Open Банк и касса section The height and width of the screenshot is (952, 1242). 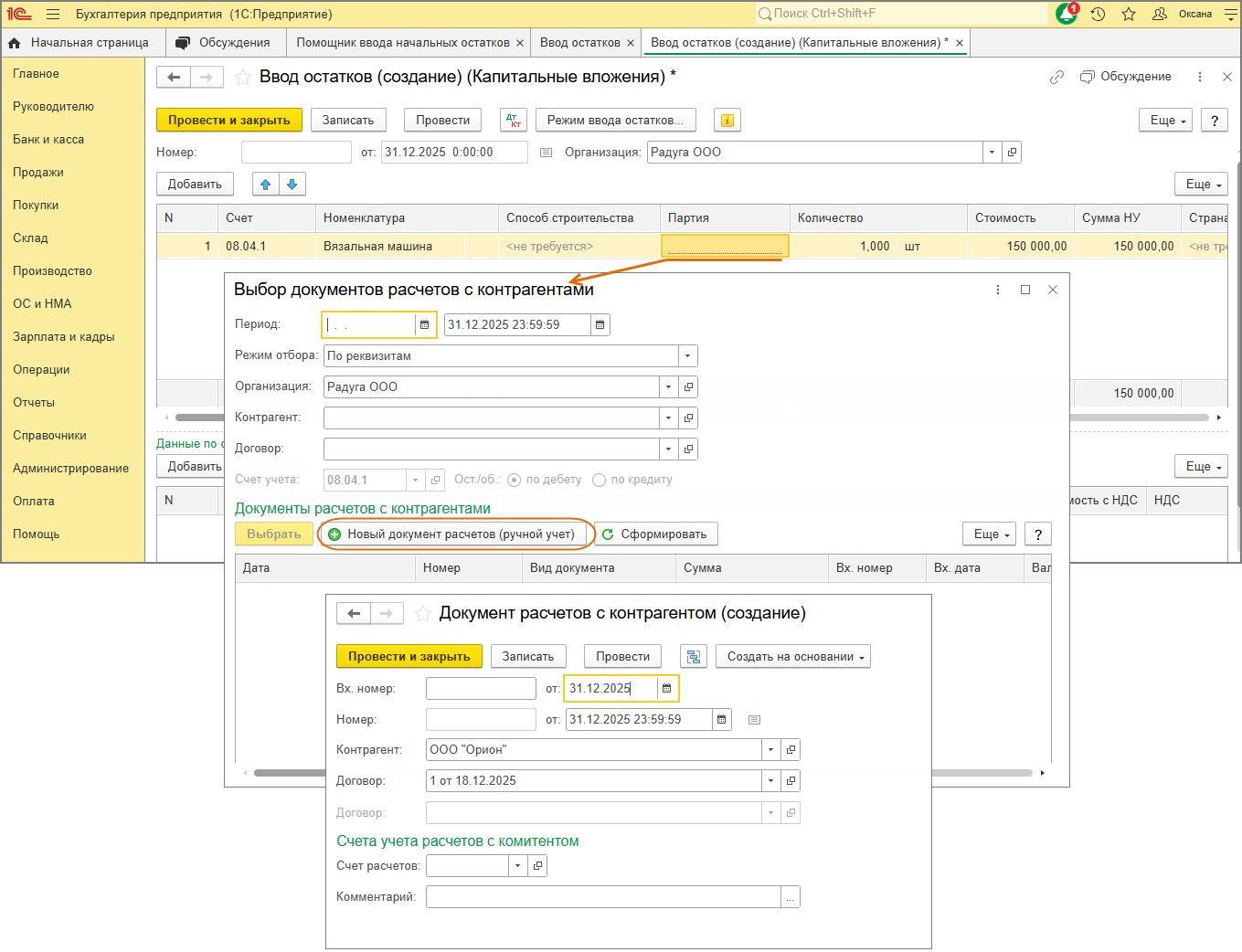tap(48, 139)
